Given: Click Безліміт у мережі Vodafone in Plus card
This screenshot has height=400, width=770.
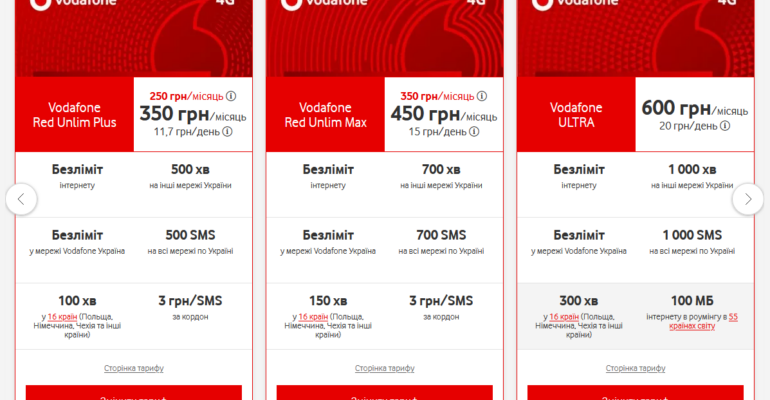Looking at the screenshot, I should [x=77, y=242].
